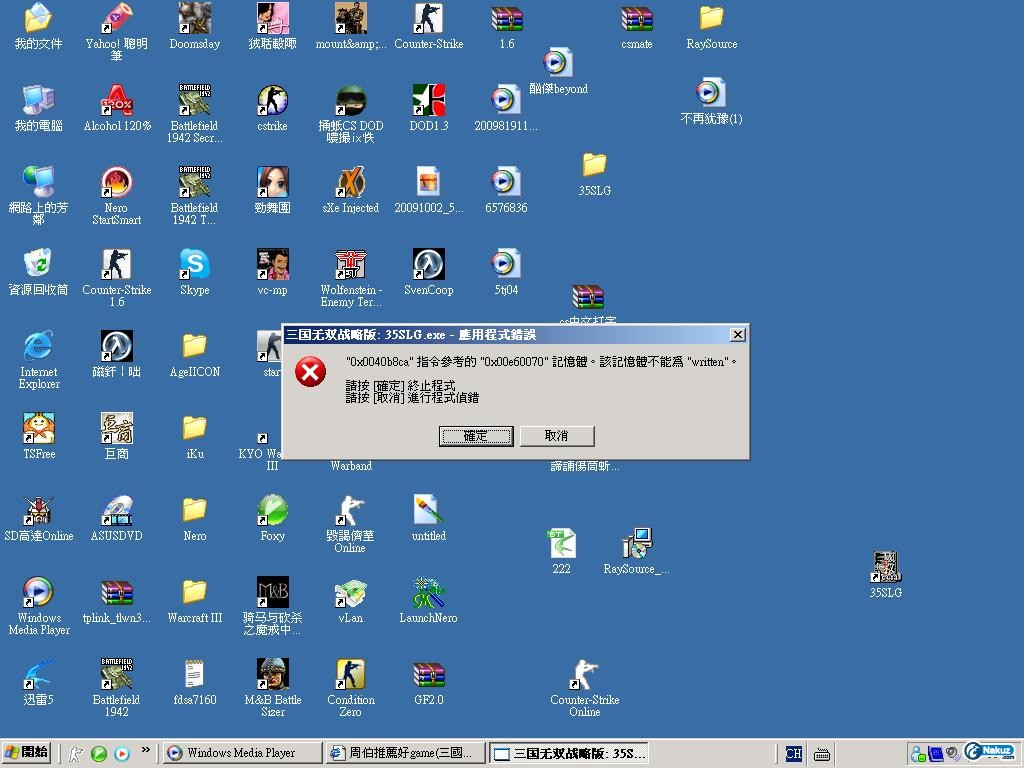Viewport: 1024px width, 768px height.
Task: Open the SvenCoop desktop icon
Action: click(x=428, y=266)
